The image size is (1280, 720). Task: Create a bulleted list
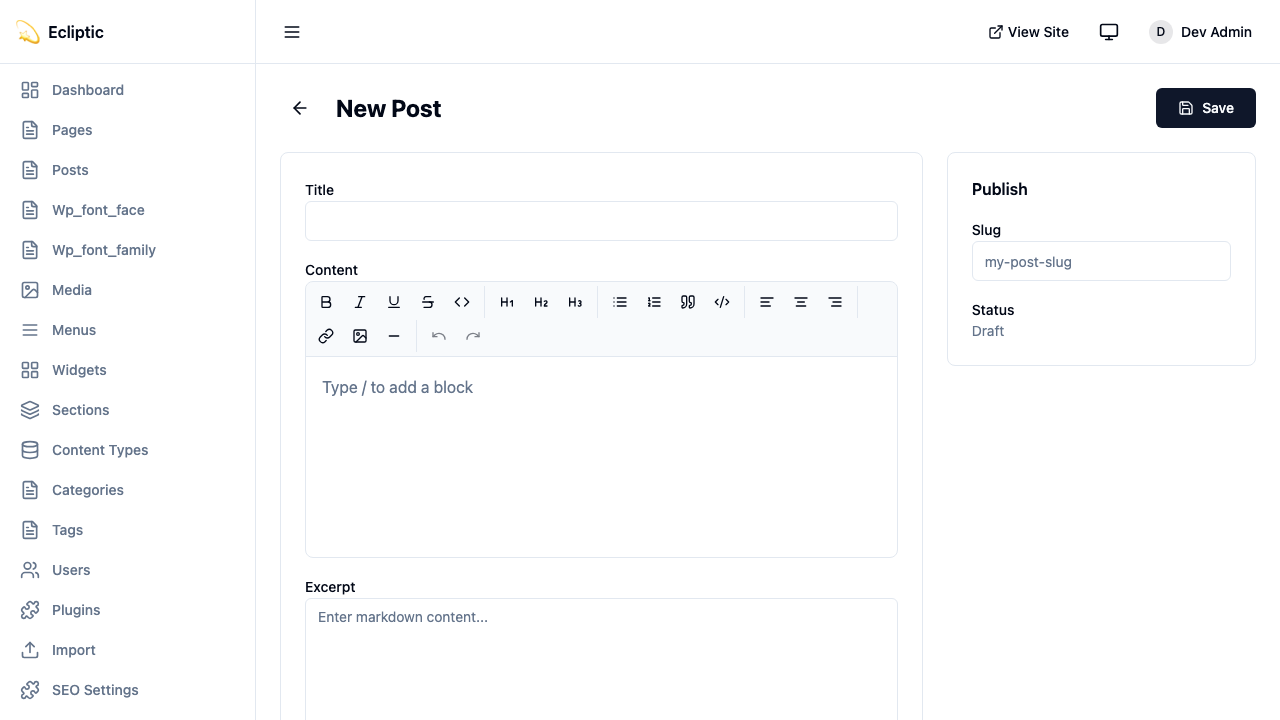(x=620, y=301)
